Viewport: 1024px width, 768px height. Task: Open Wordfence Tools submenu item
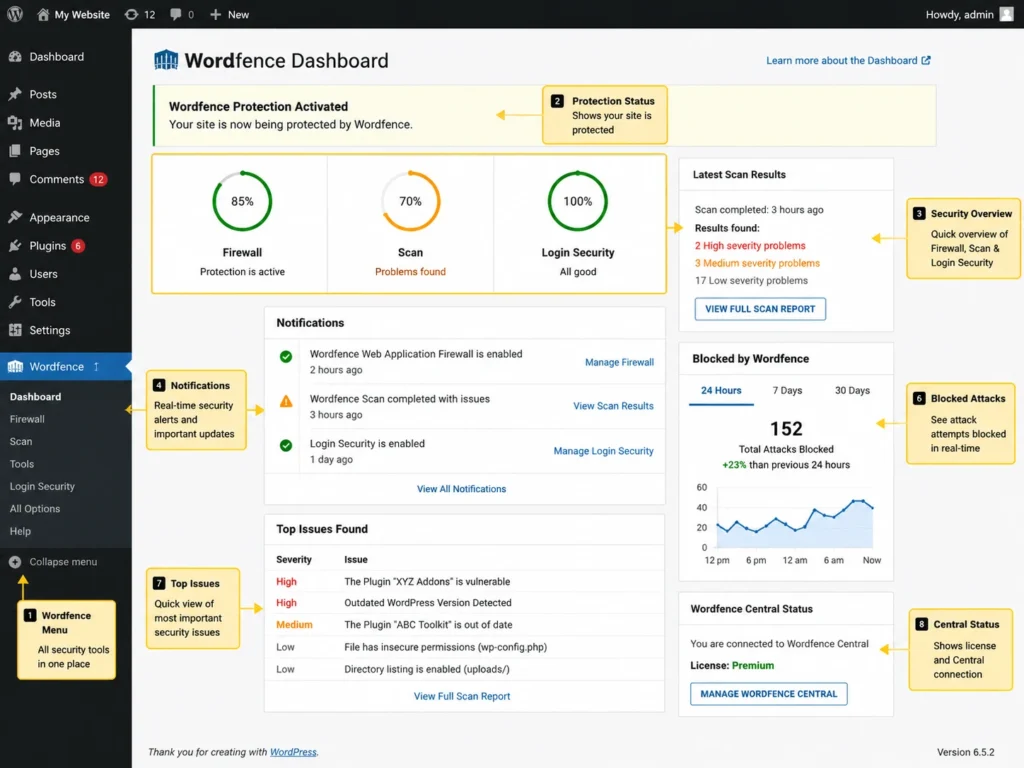click(22, 464)
